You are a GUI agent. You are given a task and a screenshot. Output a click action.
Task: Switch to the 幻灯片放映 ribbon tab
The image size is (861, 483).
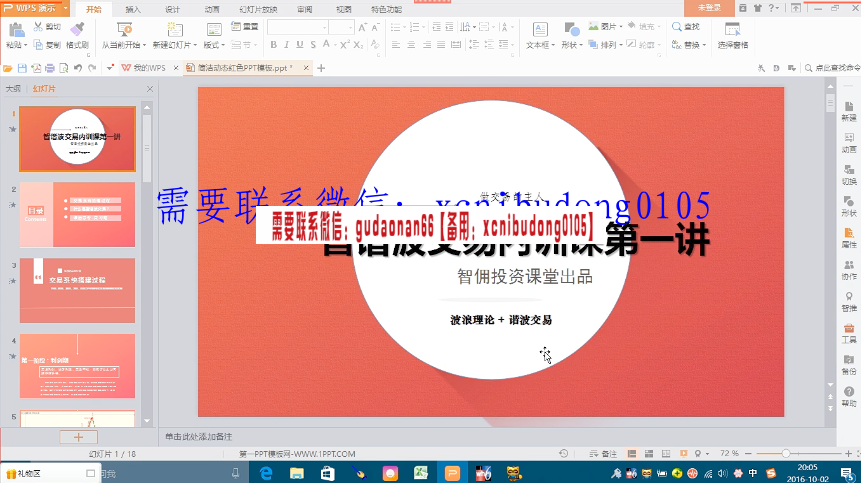(x=258, y=9)
